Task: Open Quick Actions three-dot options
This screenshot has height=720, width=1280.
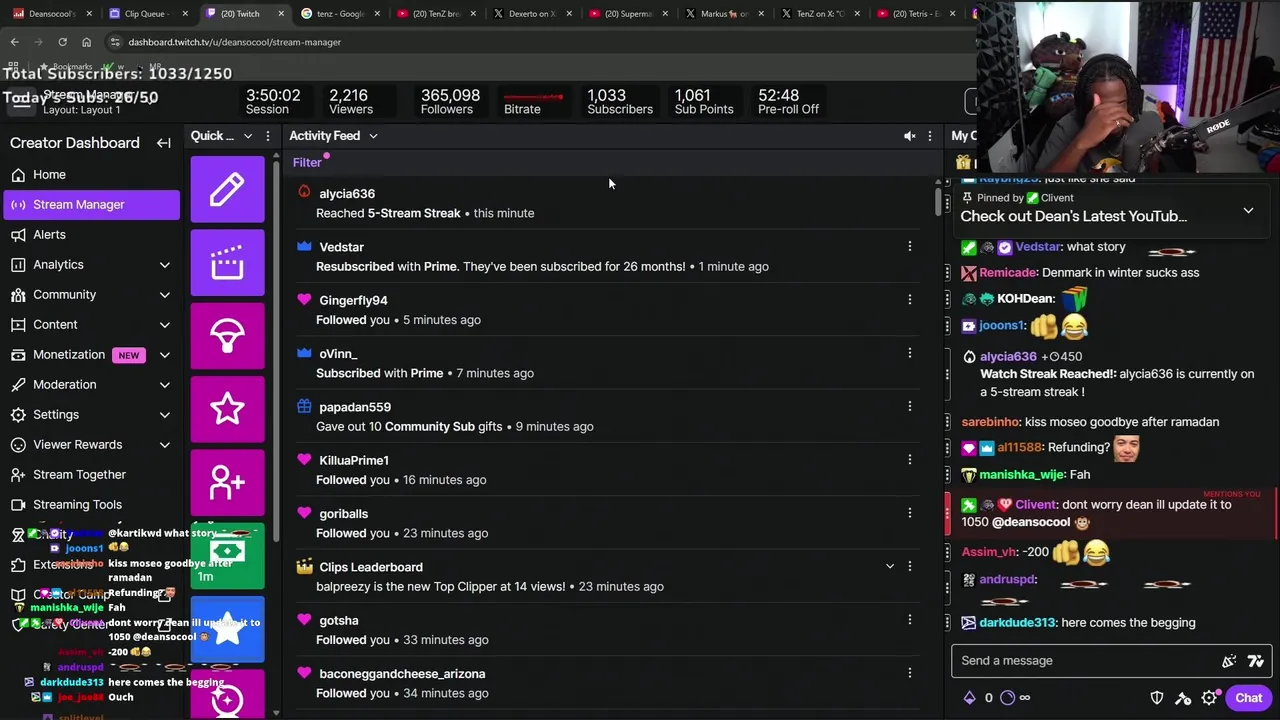Action: pos(267,136)
